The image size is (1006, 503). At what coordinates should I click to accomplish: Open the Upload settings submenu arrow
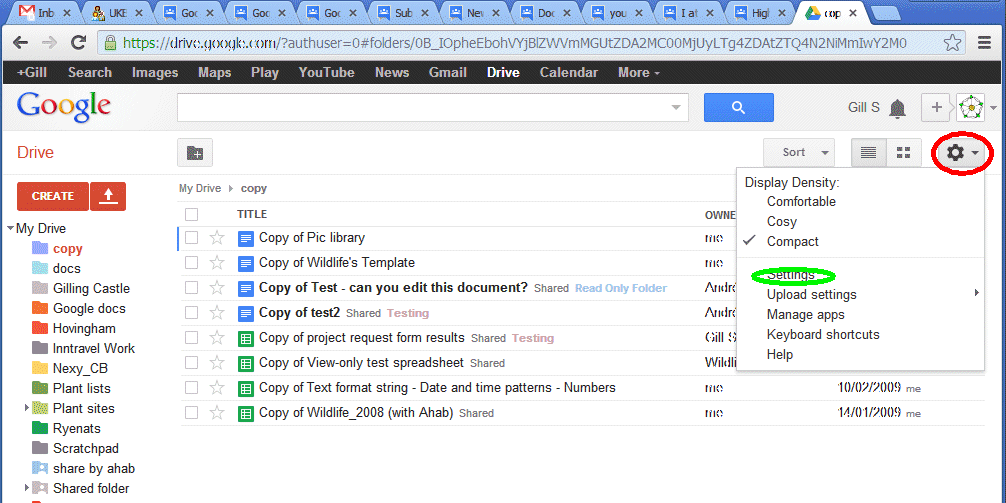click(x=976, y=293)
